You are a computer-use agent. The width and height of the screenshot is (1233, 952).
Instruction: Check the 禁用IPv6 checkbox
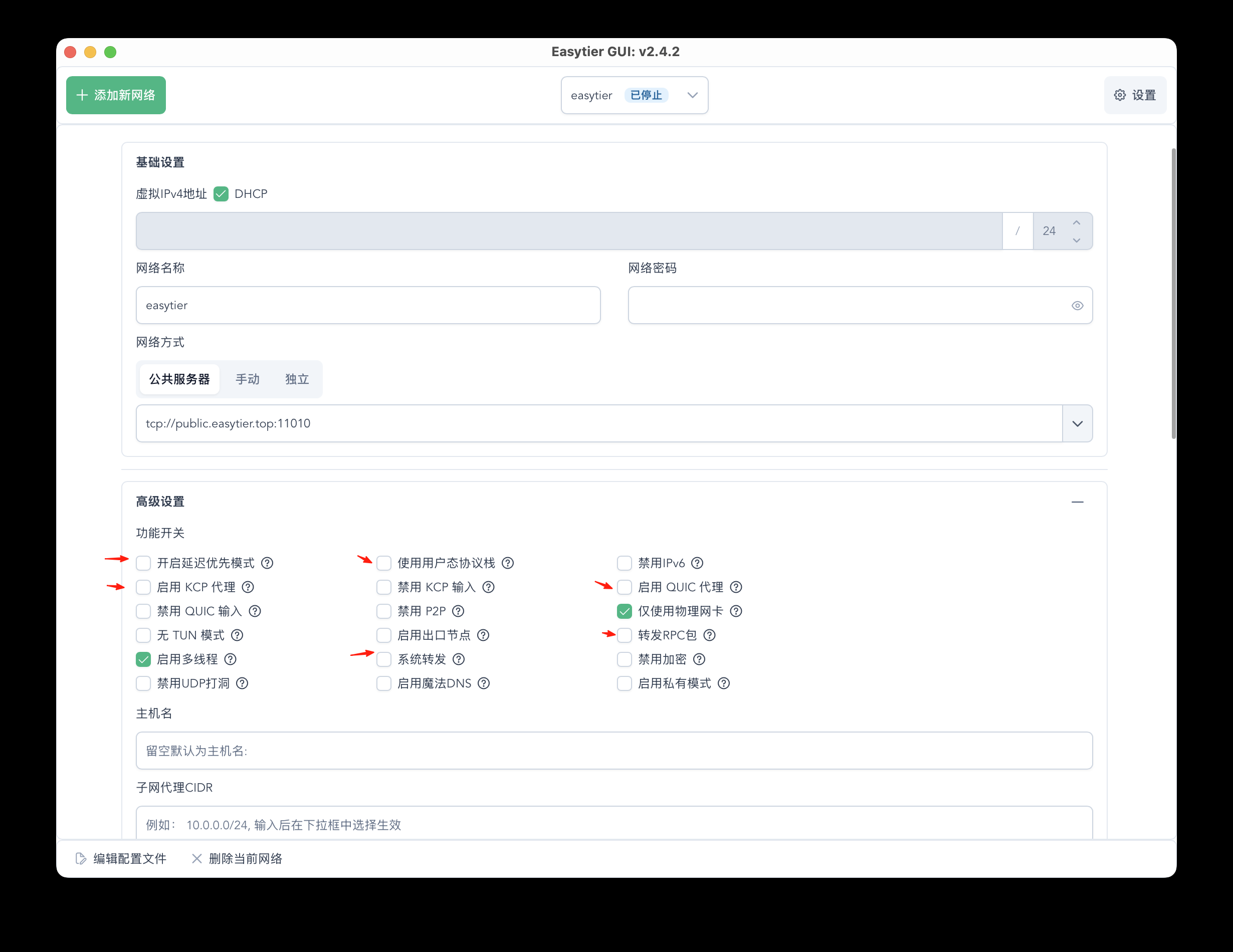tap(625, 563)
